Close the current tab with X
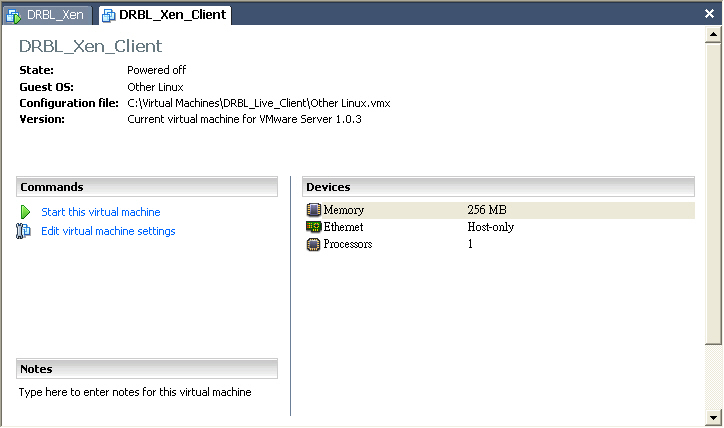 tap(709, 13)
